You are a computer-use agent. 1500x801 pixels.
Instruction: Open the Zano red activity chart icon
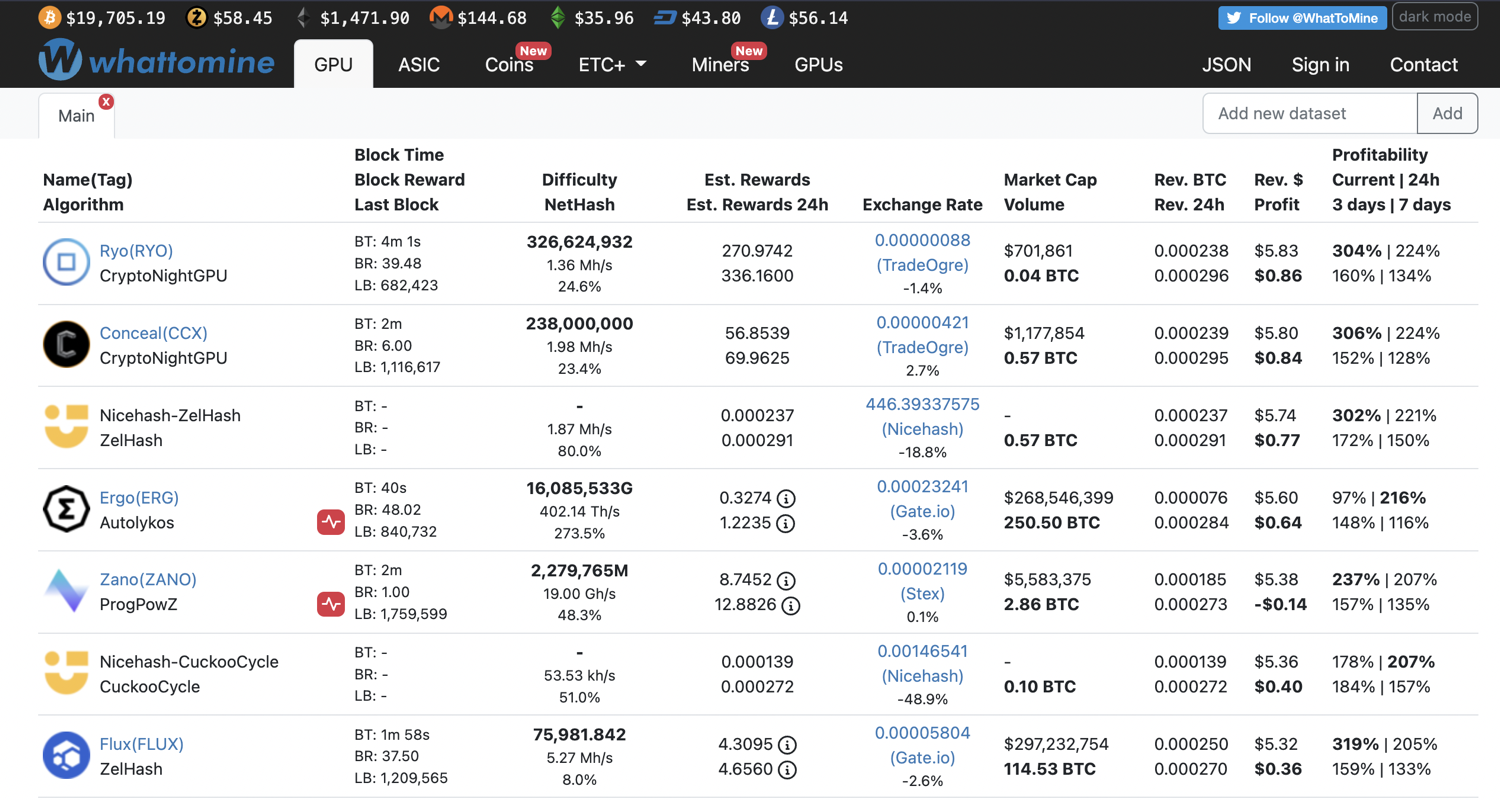[x=331, y=604]
